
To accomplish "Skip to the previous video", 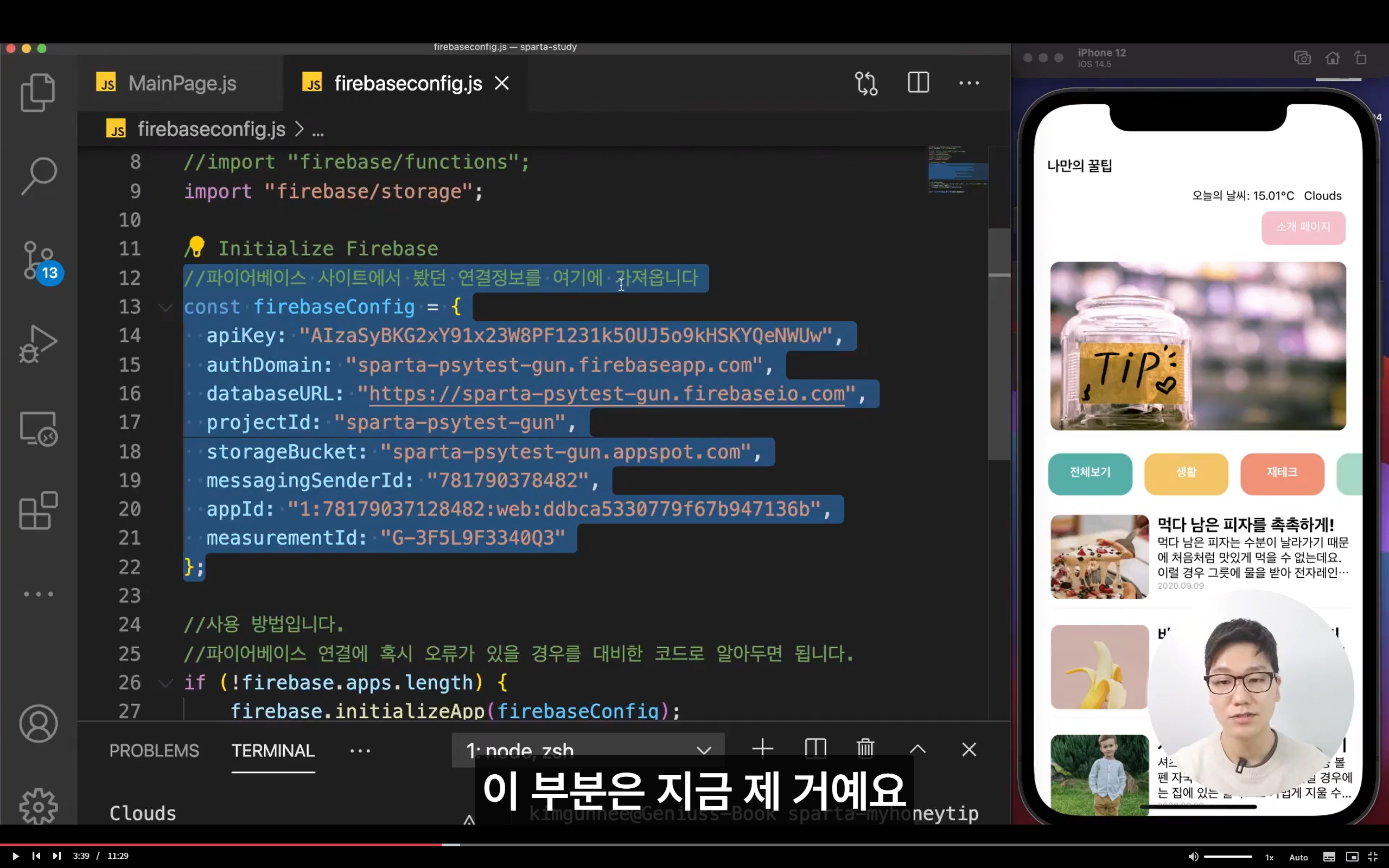I will coord(36,856).
